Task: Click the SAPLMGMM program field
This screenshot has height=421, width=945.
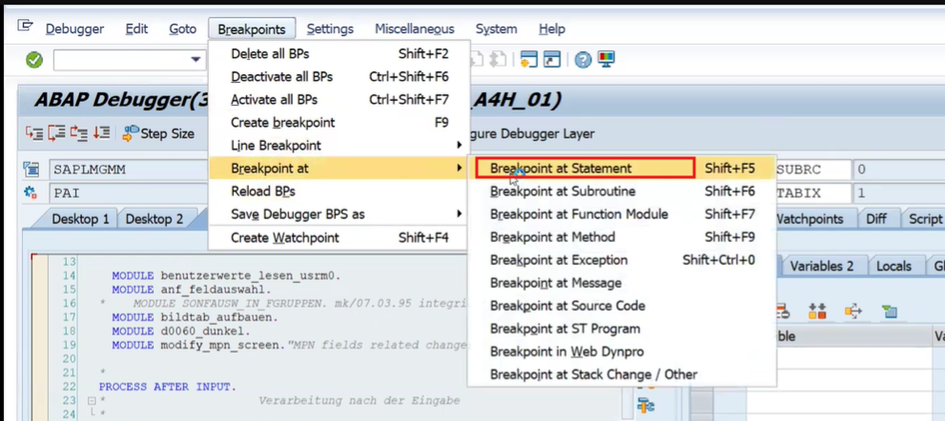Action: point(129,169)
